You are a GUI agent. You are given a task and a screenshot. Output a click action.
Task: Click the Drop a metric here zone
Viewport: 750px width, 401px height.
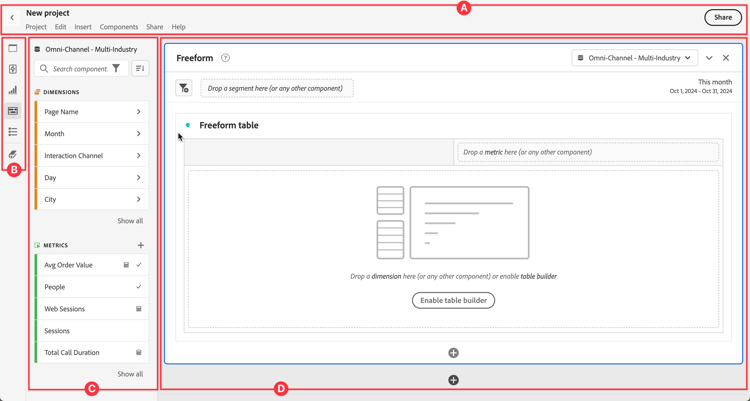(588, 152)
